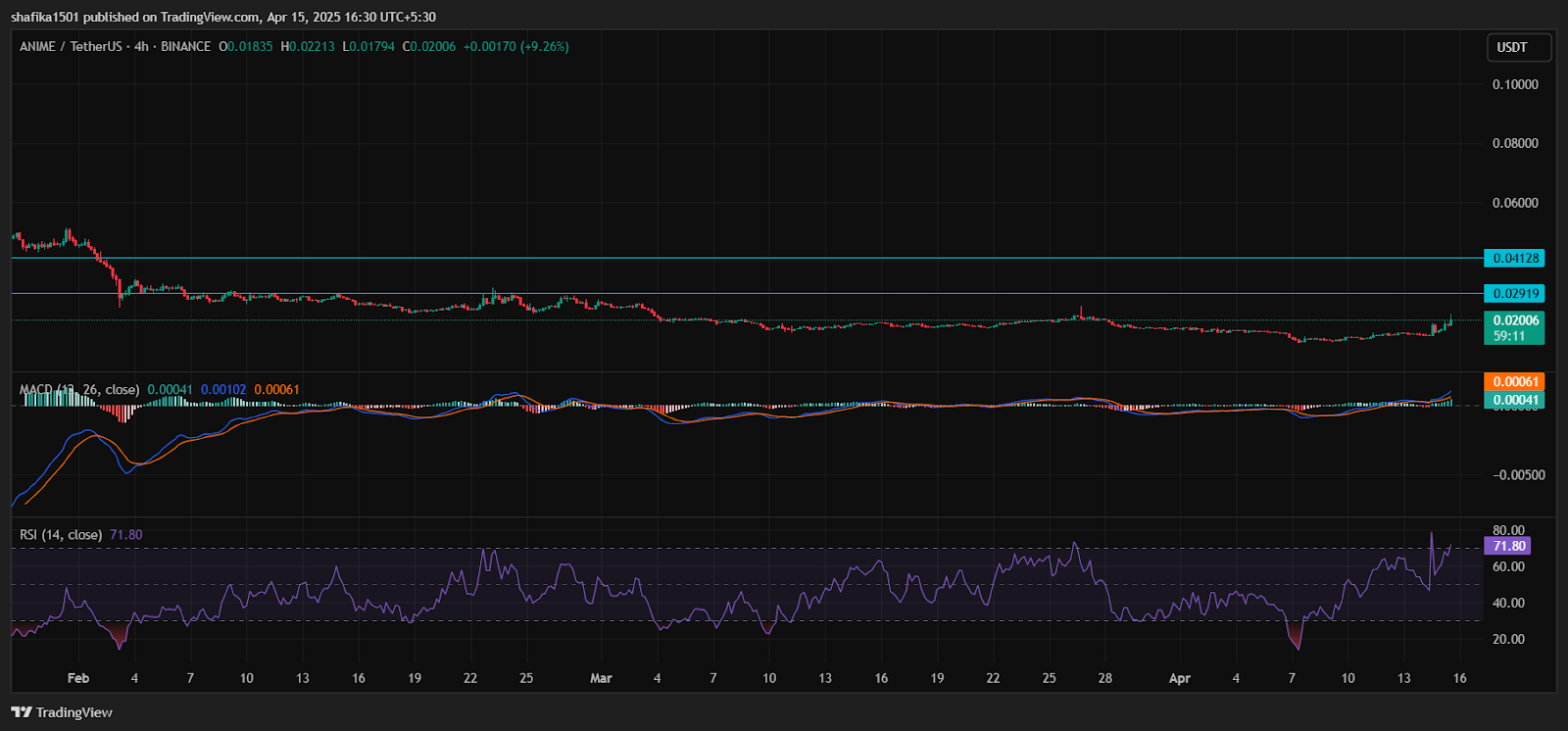Click the current price 0.02006 label

point(1514,320)
